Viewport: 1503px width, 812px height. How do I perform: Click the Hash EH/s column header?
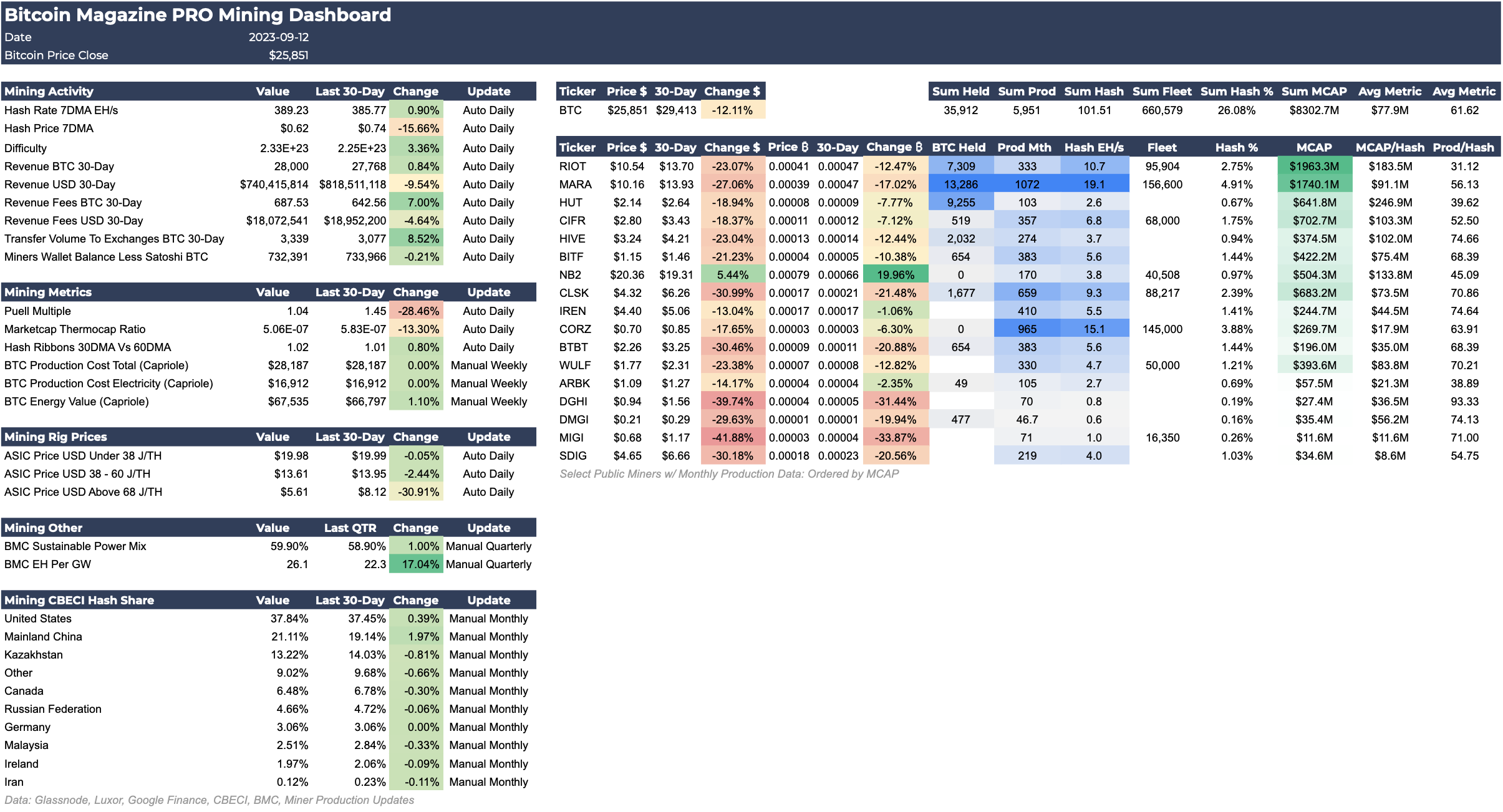click(1094, 148)
